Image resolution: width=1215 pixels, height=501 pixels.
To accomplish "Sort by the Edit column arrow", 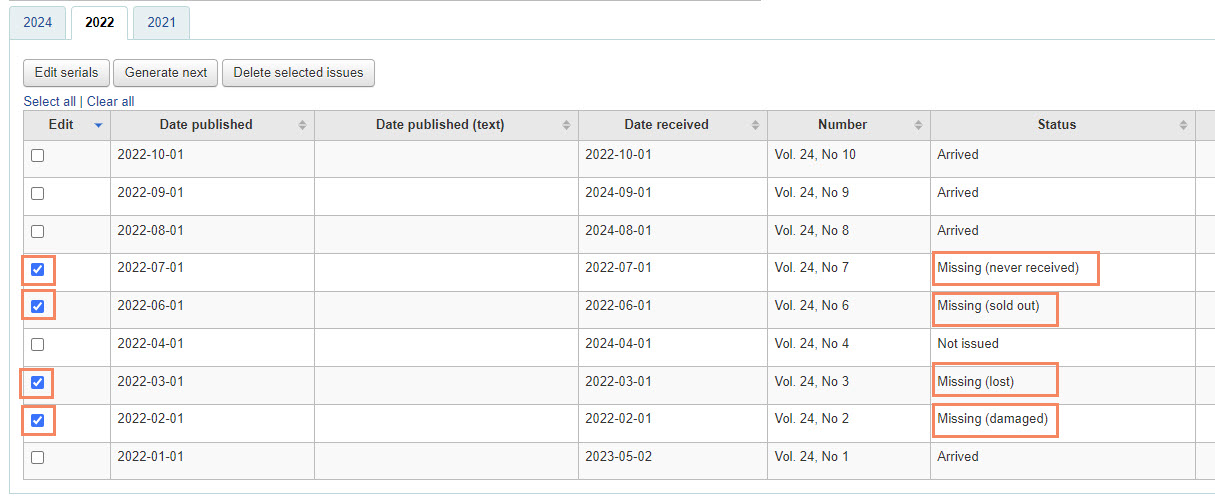I will 98,125.
